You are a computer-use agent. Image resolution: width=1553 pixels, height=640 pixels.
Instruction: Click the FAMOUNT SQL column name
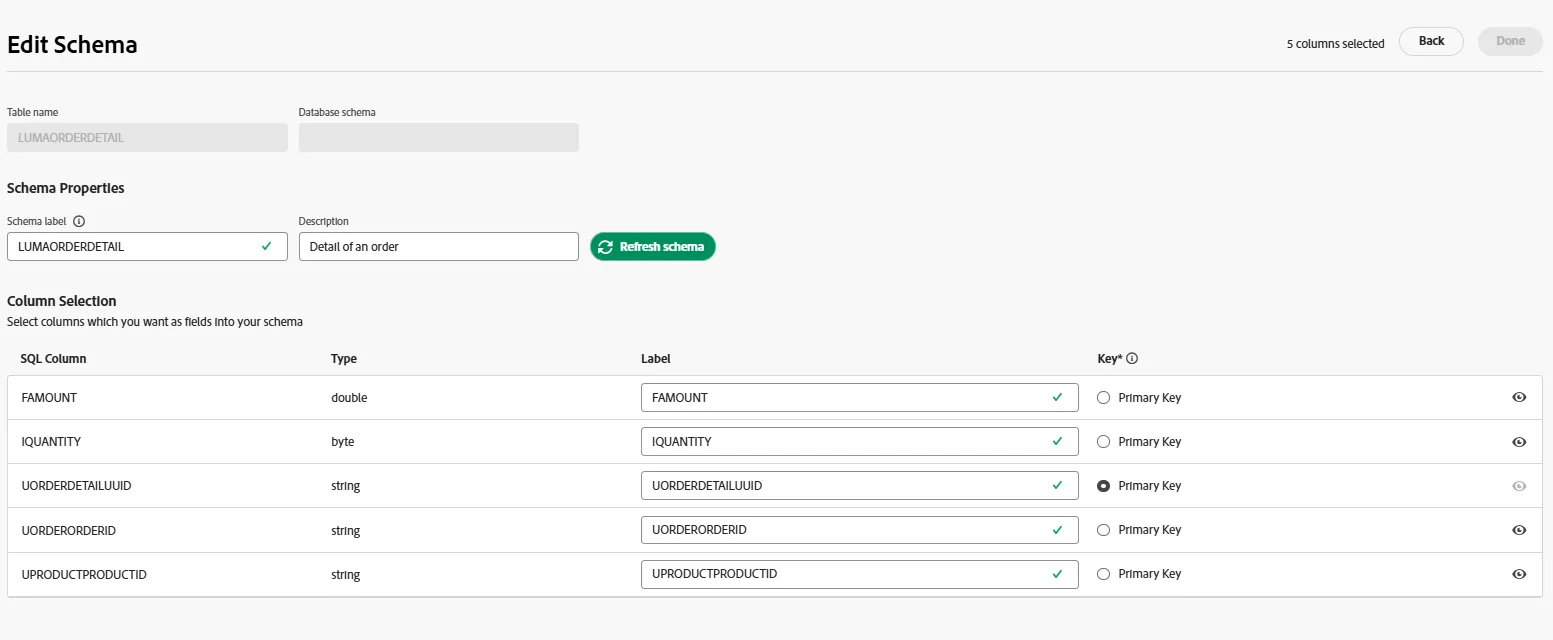tap(49, 398)
